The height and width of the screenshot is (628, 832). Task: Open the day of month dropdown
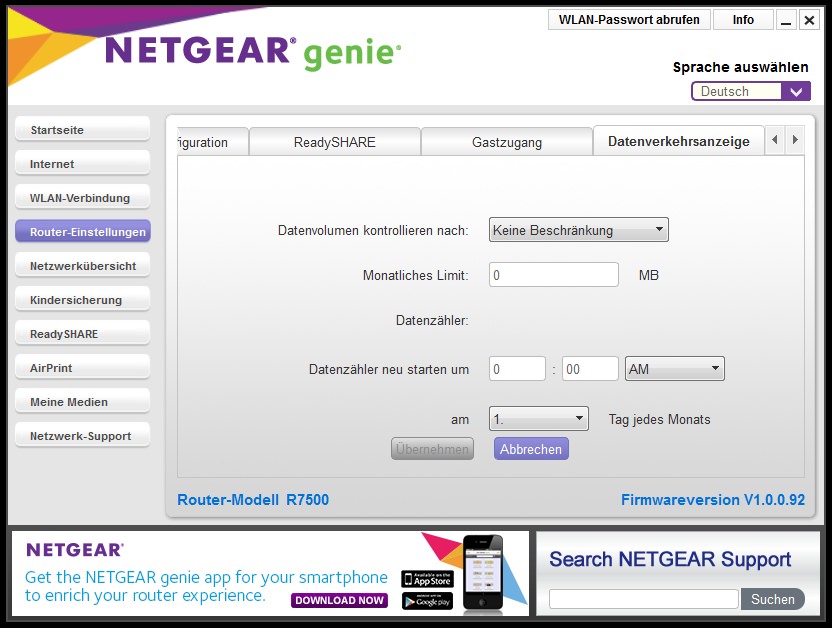539,419
